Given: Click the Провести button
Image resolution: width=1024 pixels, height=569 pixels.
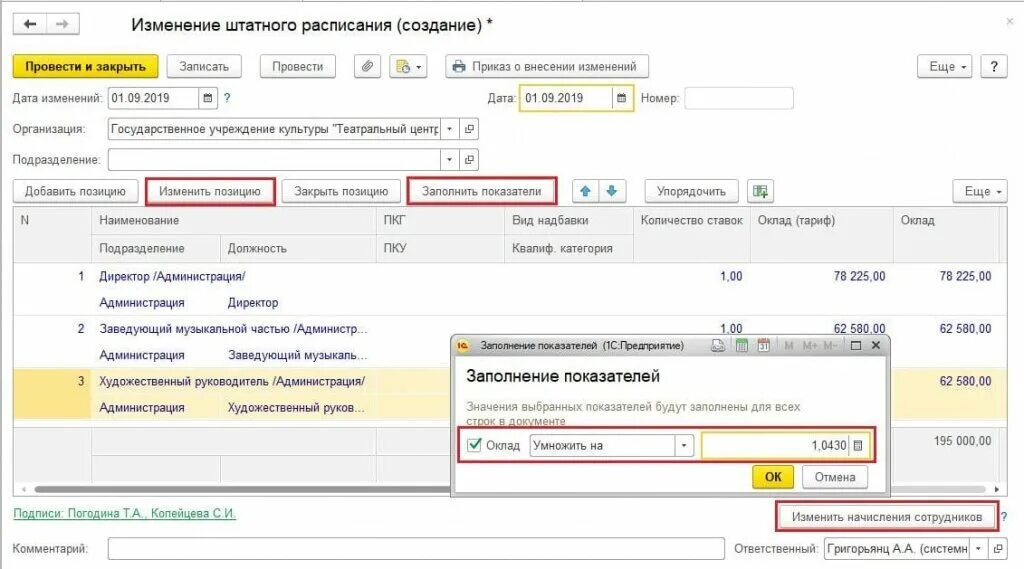Looking at the screenshot, I should coord(298,67).
